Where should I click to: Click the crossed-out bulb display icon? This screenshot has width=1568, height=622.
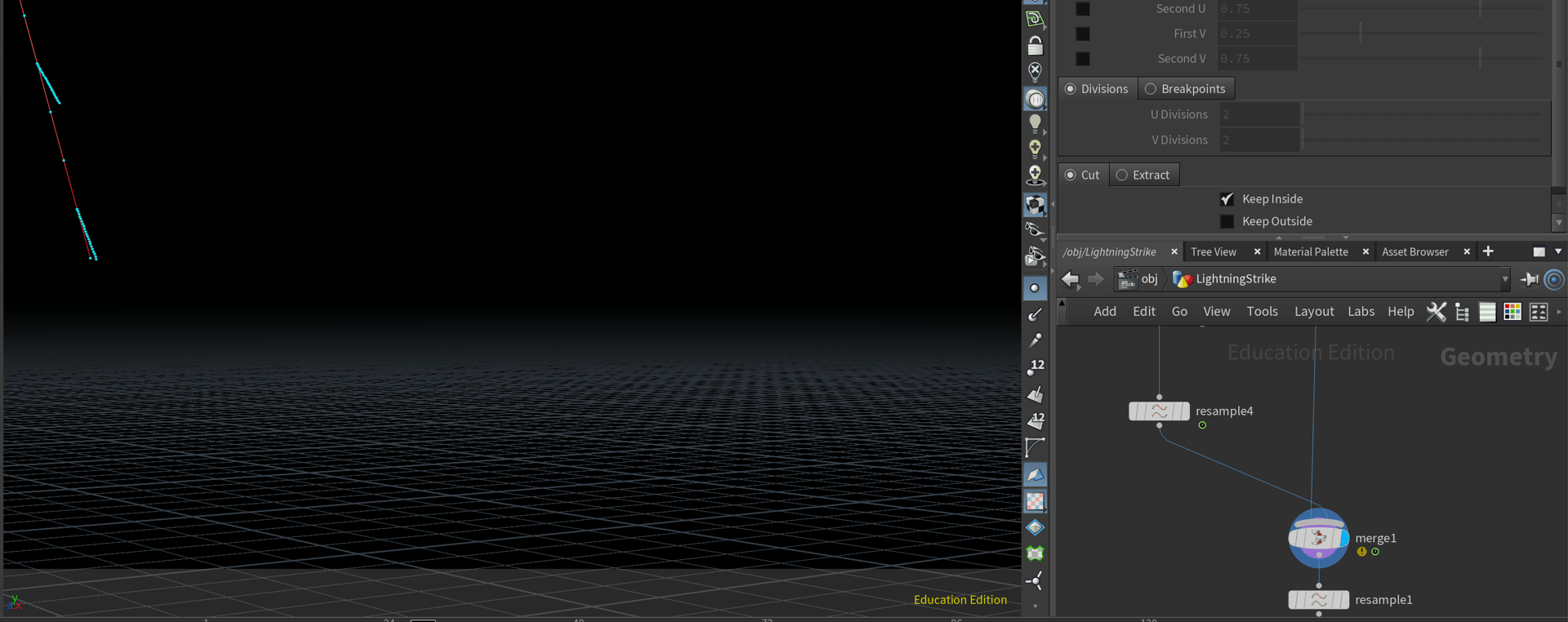[x=1035, y=72]
